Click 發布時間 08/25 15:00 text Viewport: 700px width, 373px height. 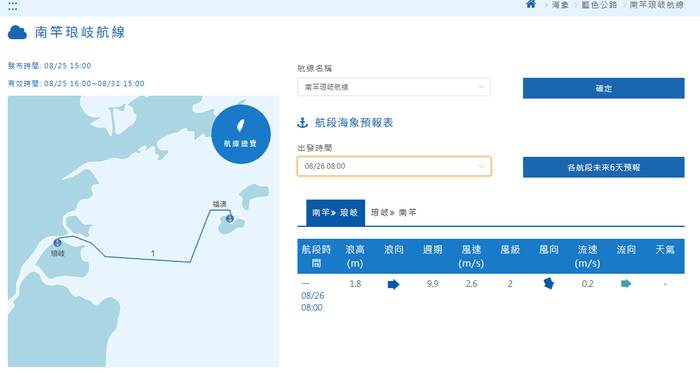[x=50, y=66]
